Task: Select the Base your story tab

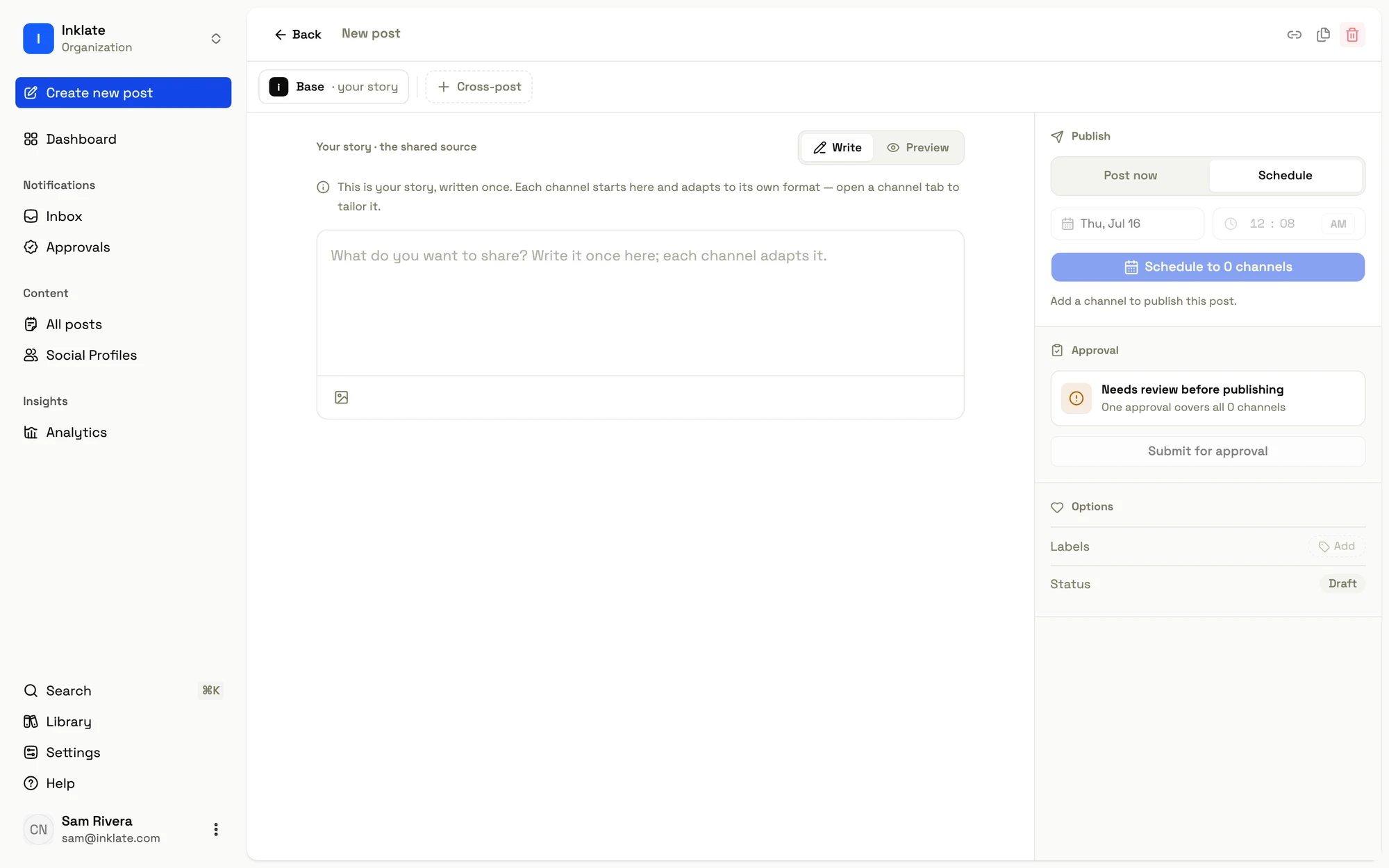Action: pos(333,87)
